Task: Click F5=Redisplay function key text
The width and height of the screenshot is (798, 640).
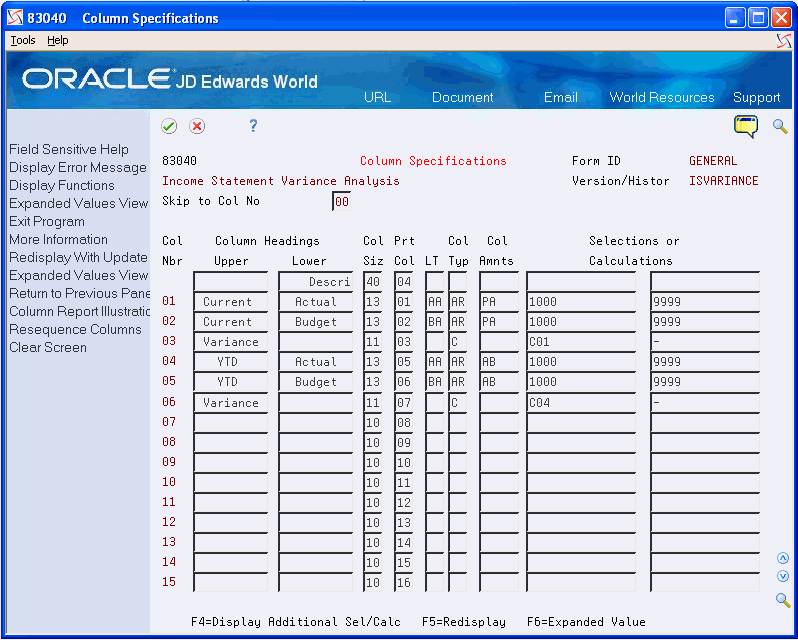Action: 464,622
